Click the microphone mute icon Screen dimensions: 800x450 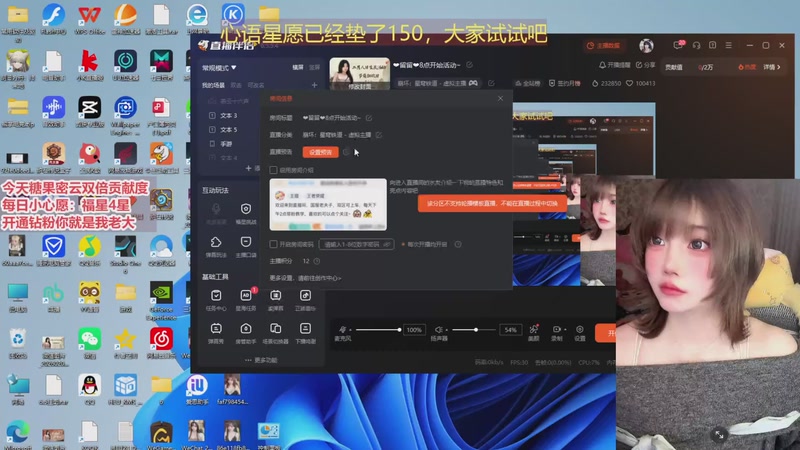(342, 330)
